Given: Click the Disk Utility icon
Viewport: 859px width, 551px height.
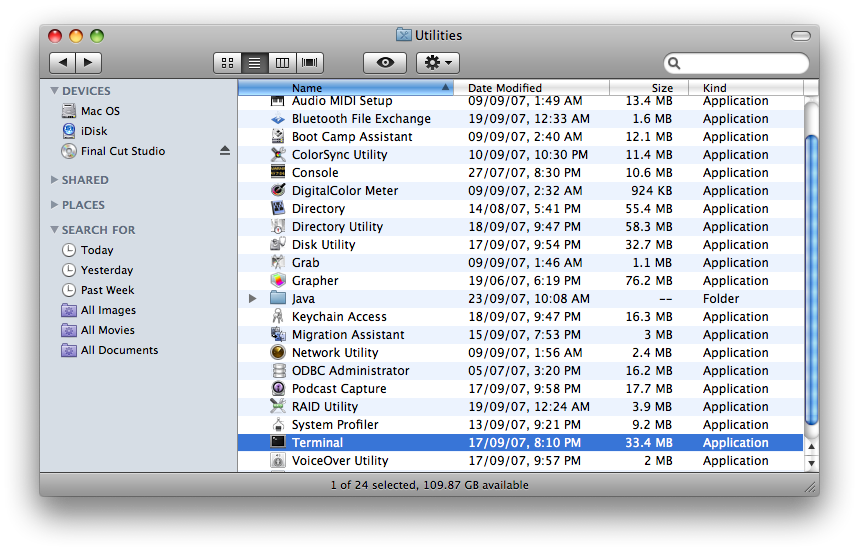Looking at the screenshot, I should [278, 244].
